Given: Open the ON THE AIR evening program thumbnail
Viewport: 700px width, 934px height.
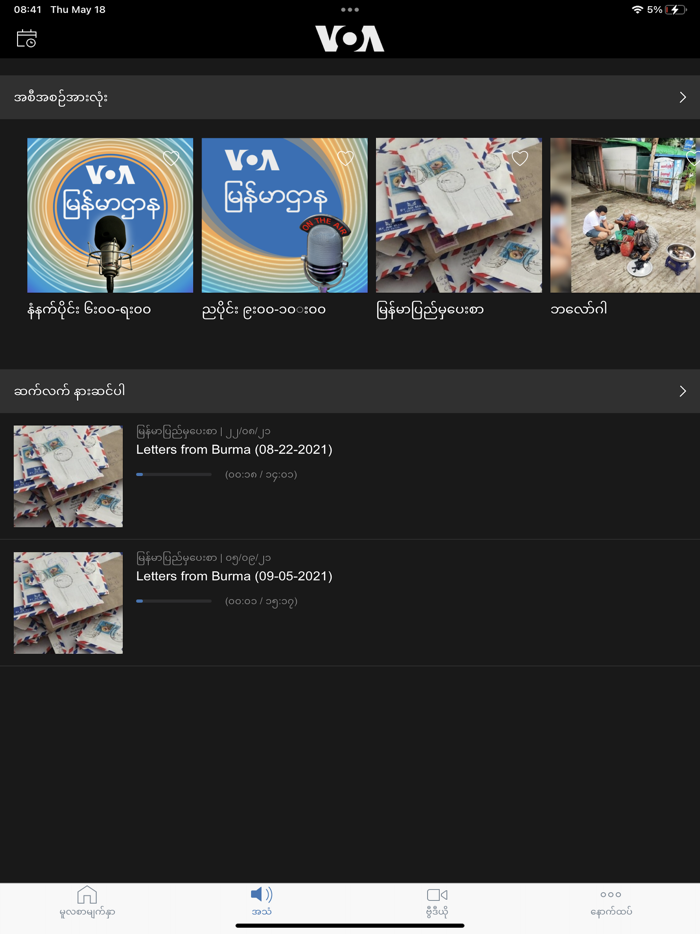Looking at the screenshot, I should click(x=285, y=215).
